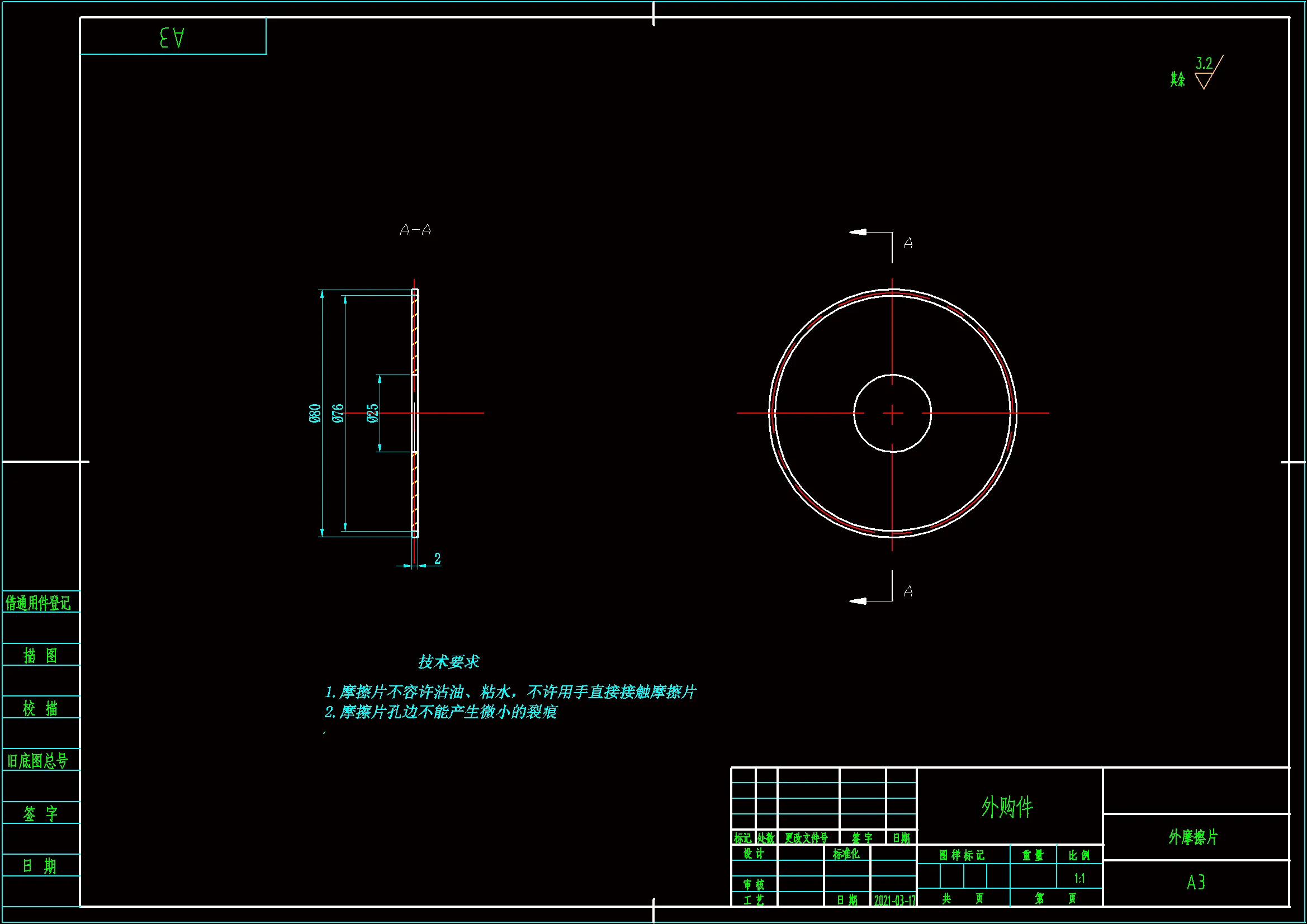Image resolution: width=1307 pixels, height=924 pixels.
Task: Click the 借通用件登记 sidebar cell
Action: [x=38, y=603]
